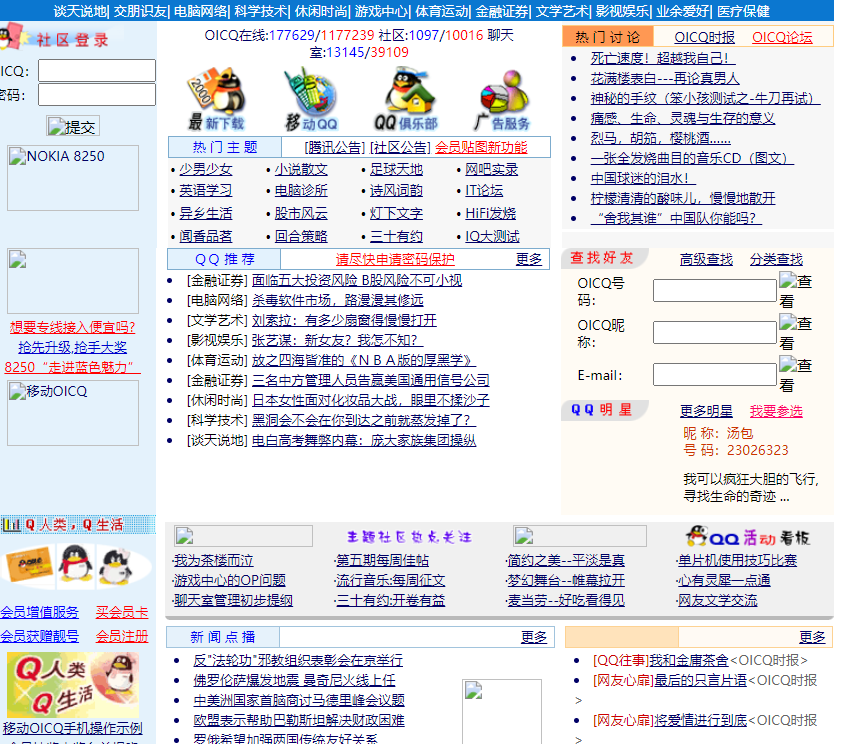
Task: Open the 少男少女 topic
Action: (x=205, y=170)
